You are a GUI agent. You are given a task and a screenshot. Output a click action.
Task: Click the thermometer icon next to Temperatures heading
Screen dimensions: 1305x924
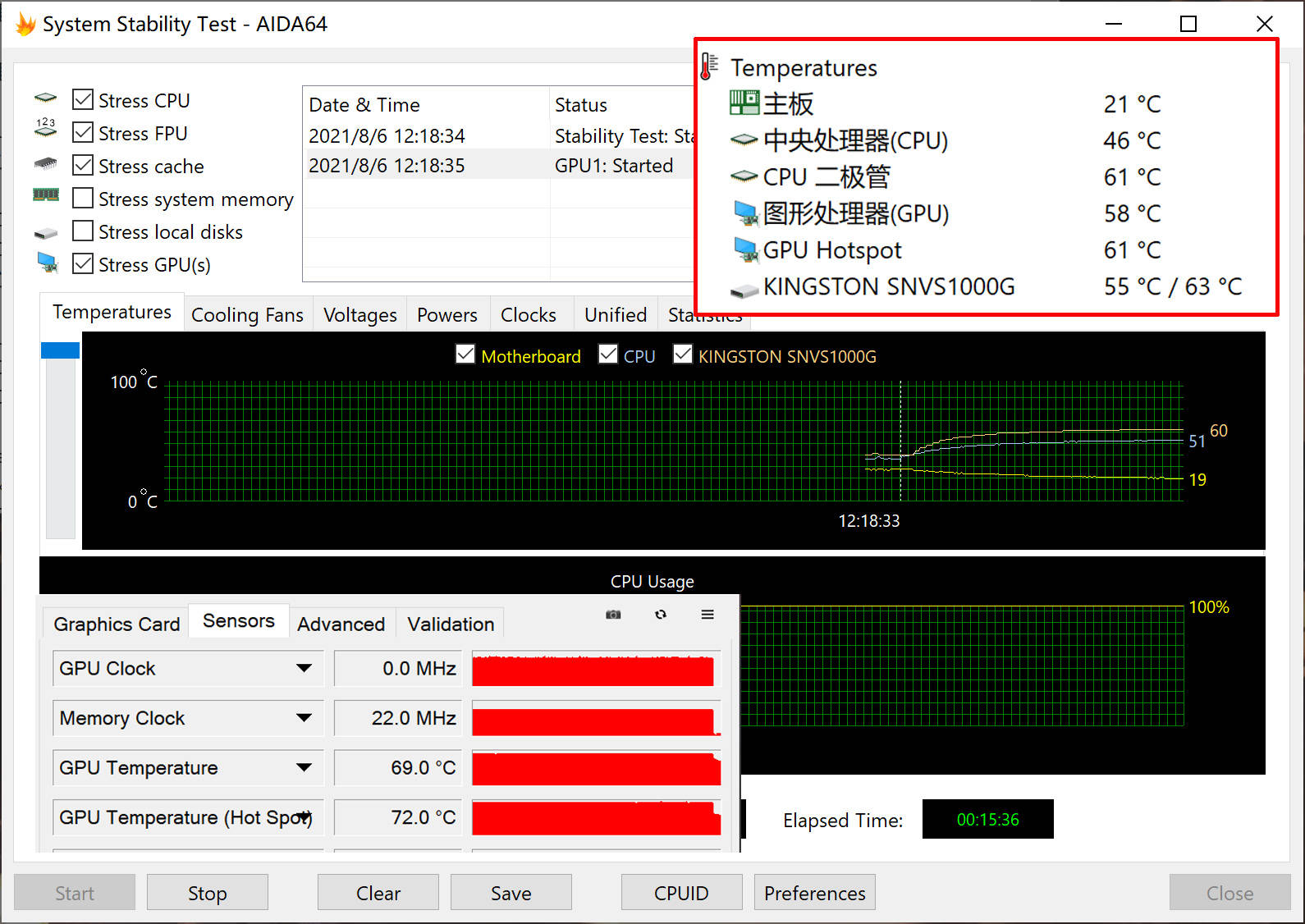pyautogui.click(x=709, y=66)
